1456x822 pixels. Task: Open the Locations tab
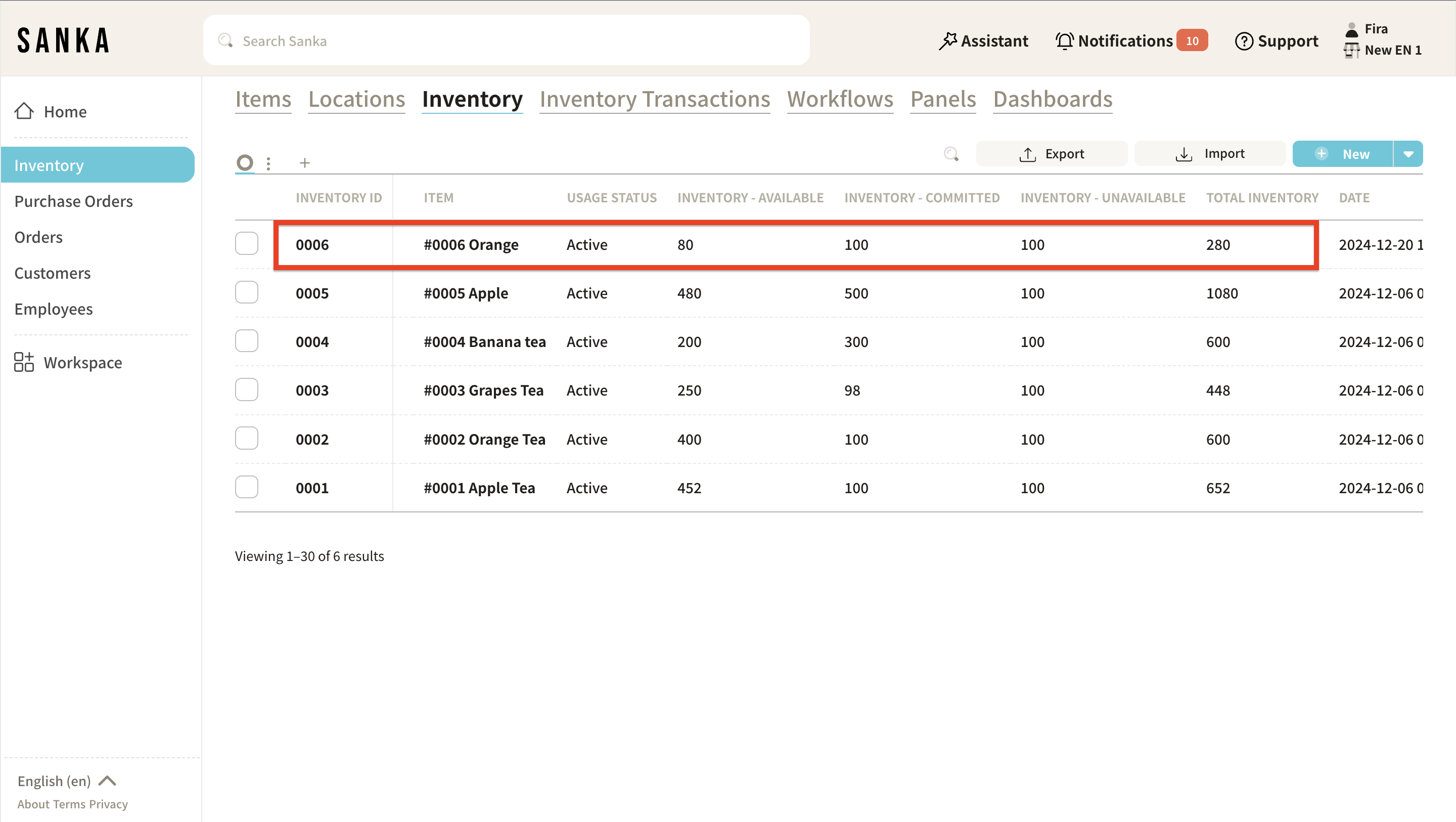pos(356,99)
